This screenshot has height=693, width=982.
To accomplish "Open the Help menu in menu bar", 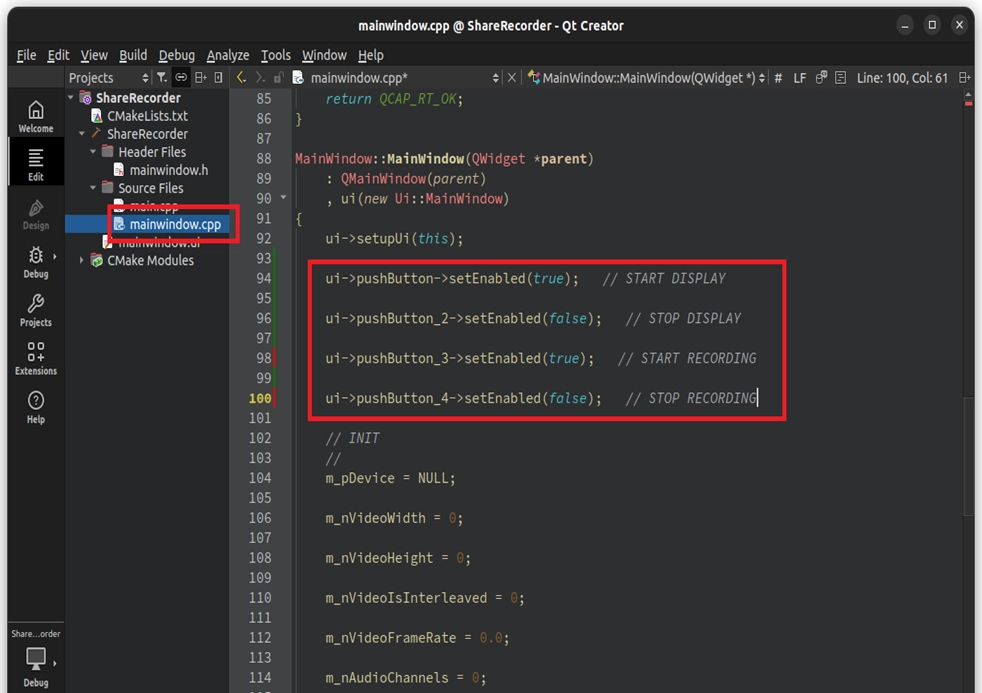I will pos(371,55).
